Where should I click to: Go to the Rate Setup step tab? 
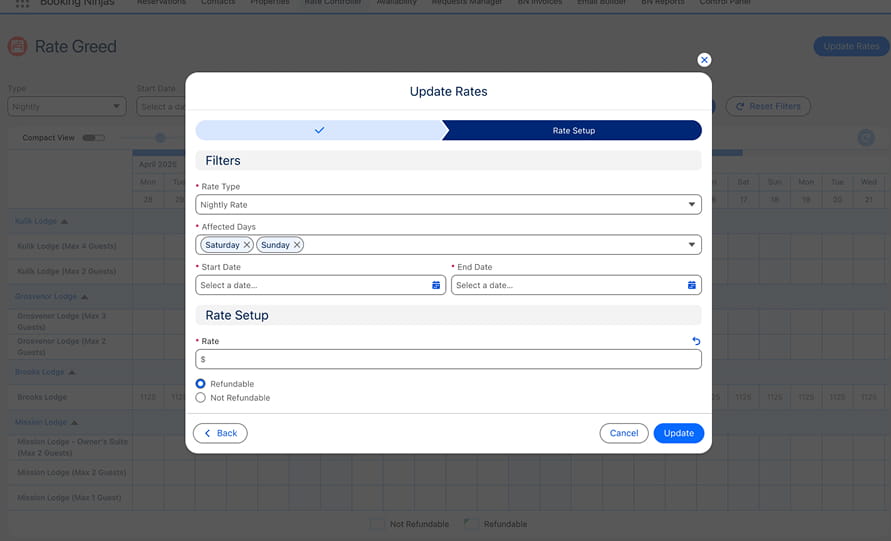click(573, 130)
